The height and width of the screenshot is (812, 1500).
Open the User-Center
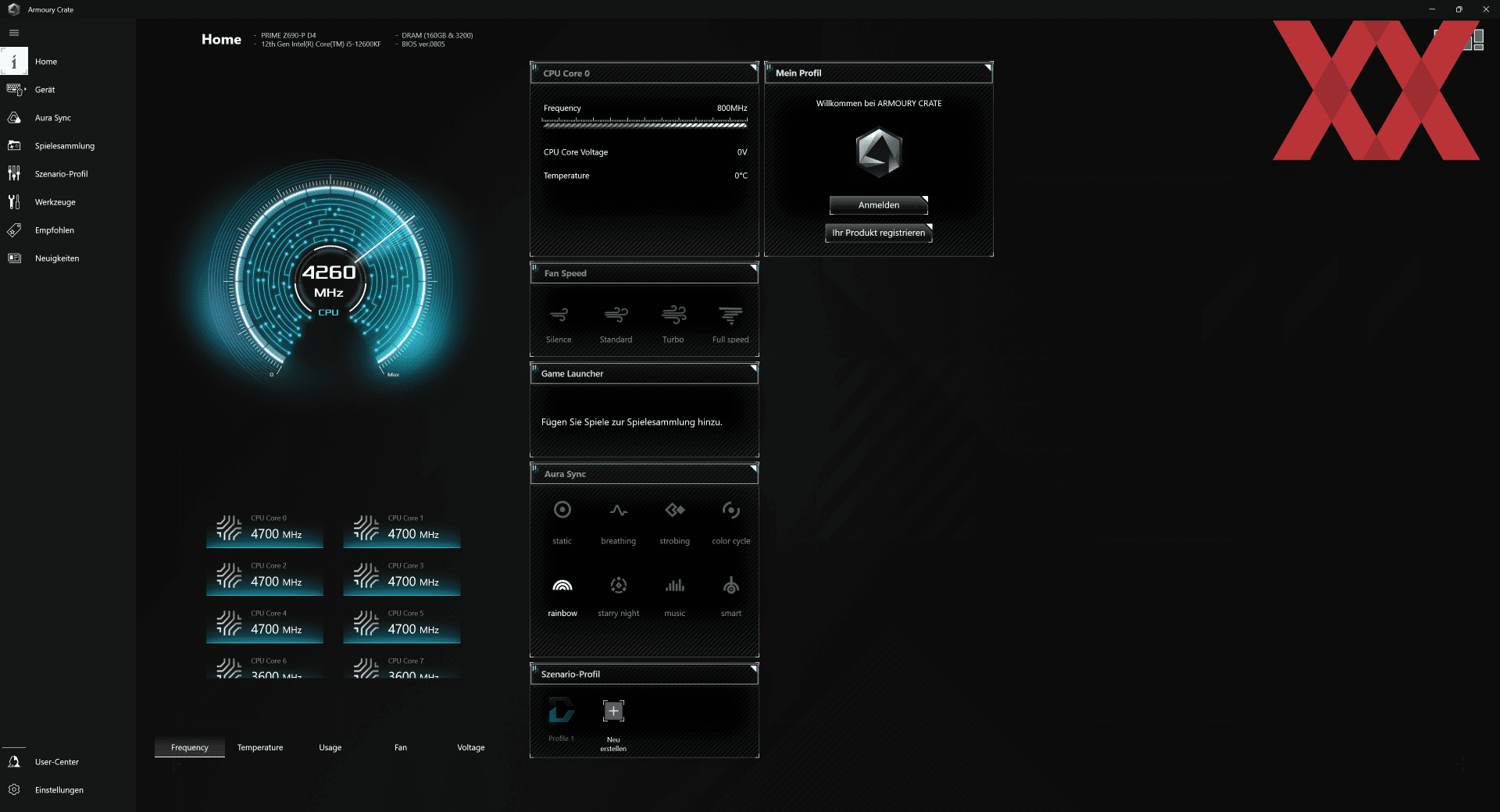pyautogui.click(x=56, y=762)
